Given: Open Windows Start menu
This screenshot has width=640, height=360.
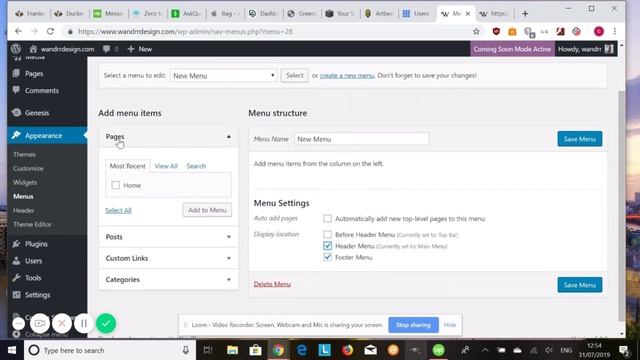Looking at the screenshot, I should click(x=12, y=350).
